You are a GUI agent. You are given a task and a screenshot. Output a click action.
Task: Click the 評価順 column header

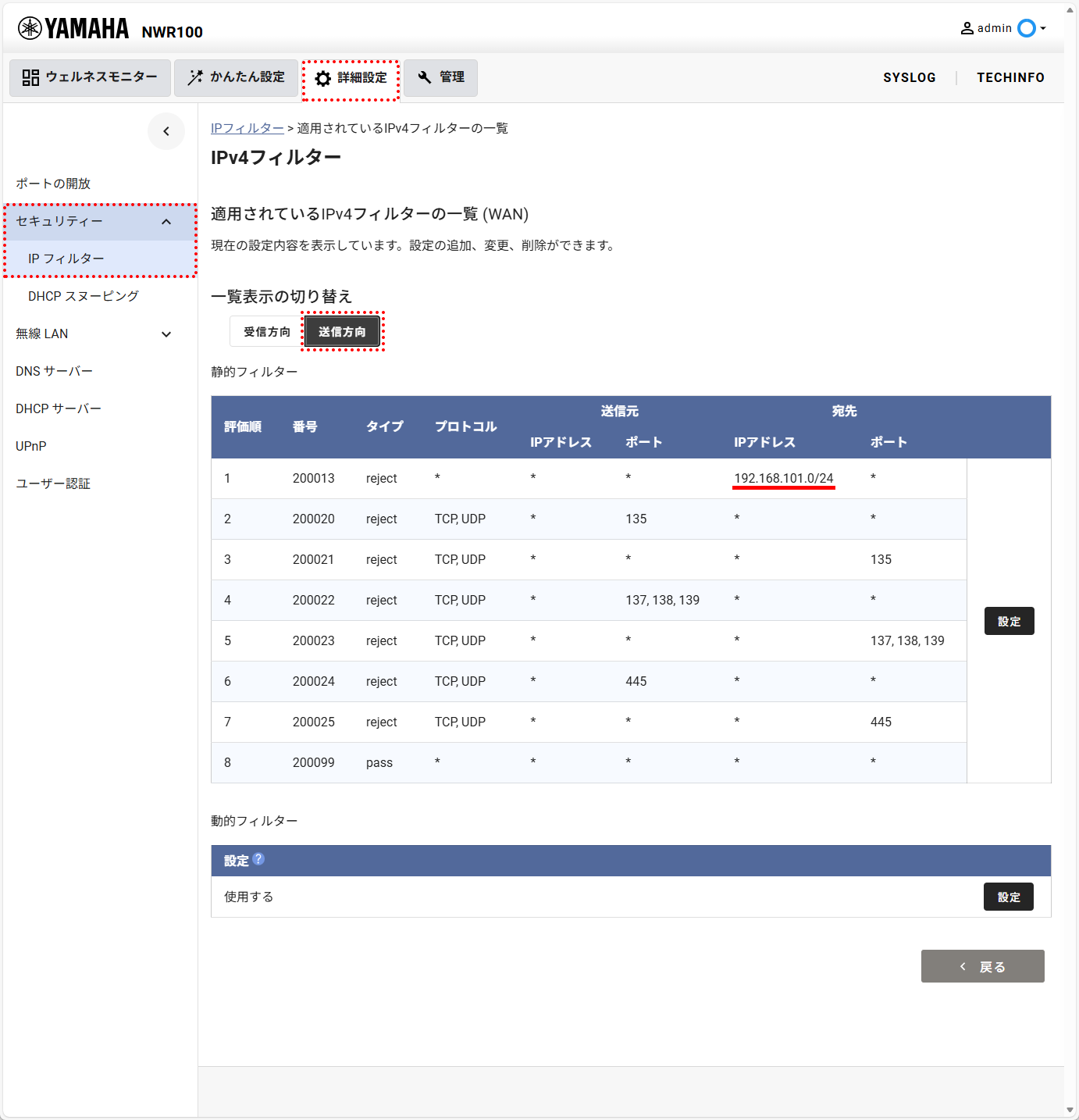pyautogui.click(x=243, y=426)
